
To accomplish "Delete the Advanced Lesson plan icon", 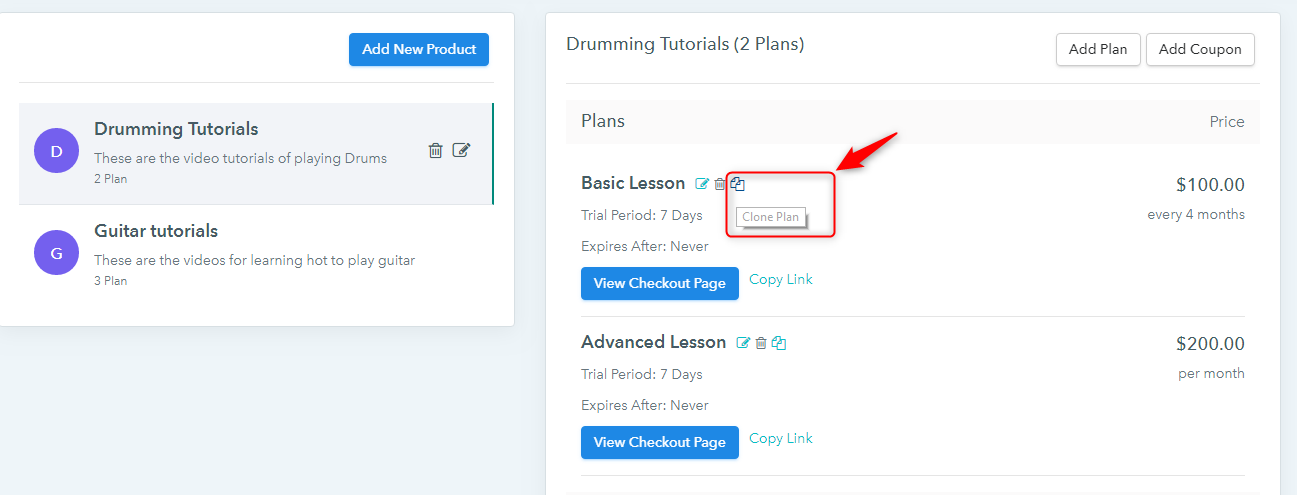I will (761, 343).
